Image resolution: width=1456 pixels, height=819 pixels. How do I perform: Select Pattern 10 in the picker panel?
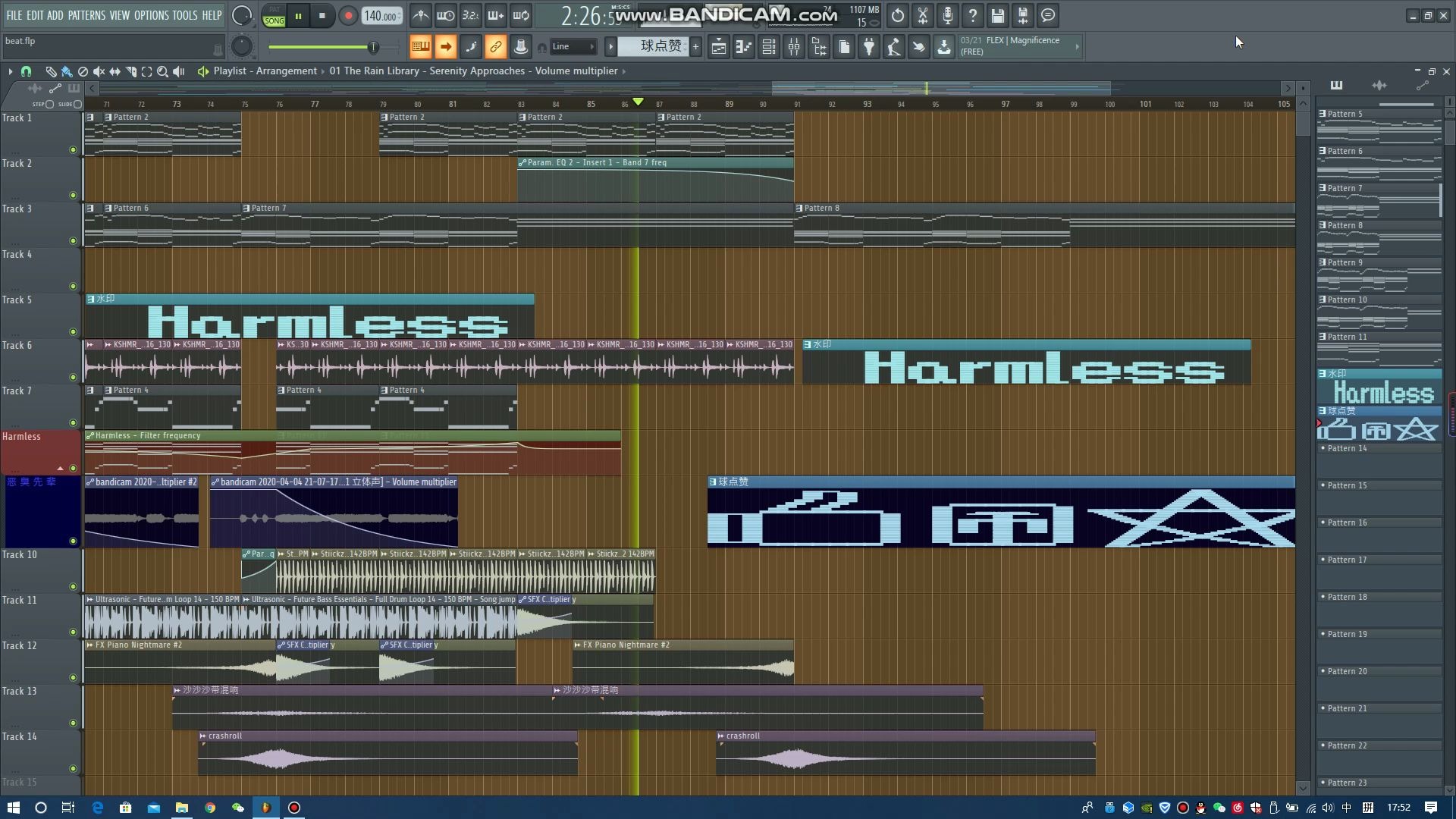(x=1379, y=312)
